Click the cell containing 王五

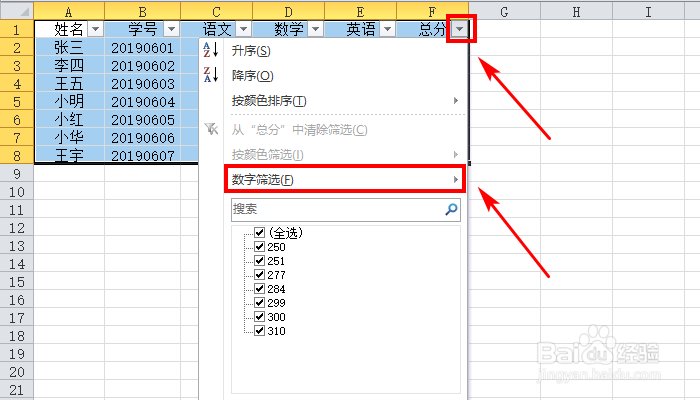pyautogui.click(x=69, y=83)
